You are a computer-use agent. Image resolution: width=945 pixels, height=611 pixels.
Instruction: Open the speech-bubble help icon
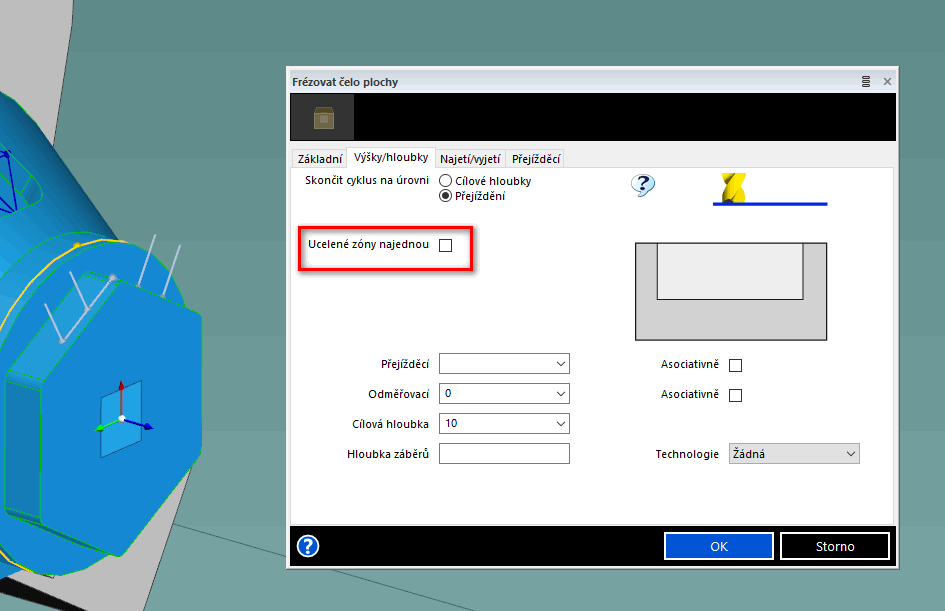click(643, 185)
